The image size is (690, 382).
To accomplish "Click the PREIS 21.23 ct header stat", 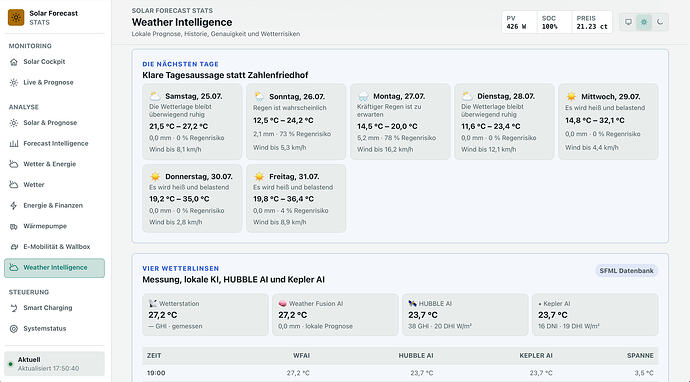I will point(592,22).
